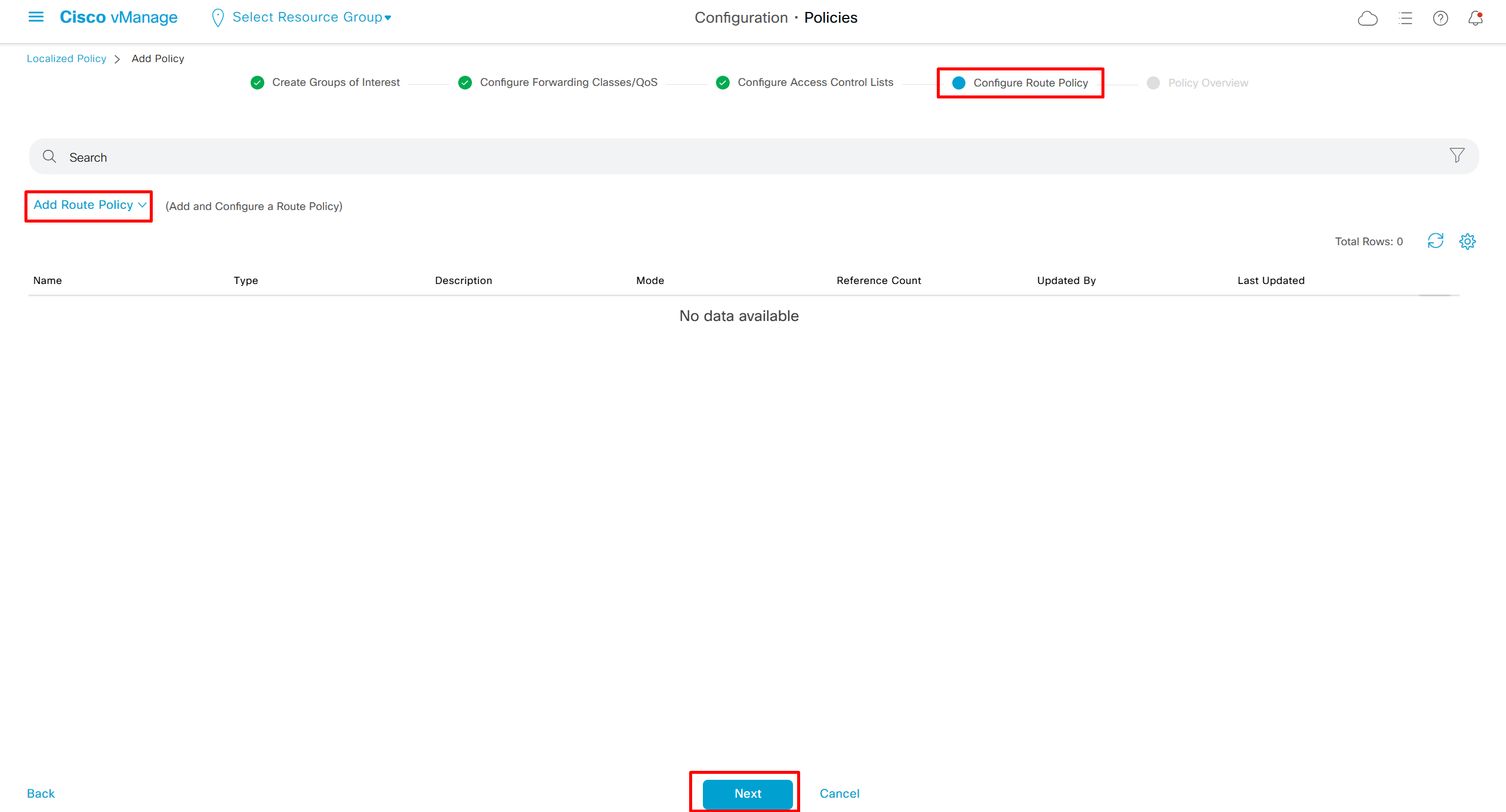
Task: Open the hamburger navigation menu
Action: [x=36, y=17]
